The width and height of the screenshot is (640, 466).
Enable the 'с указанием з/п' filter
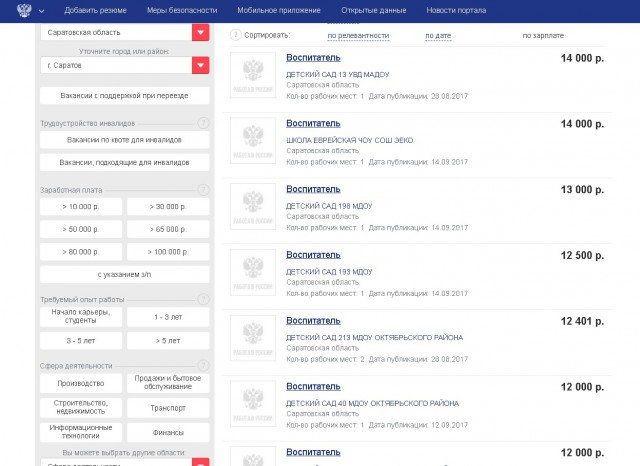(124, 275)
